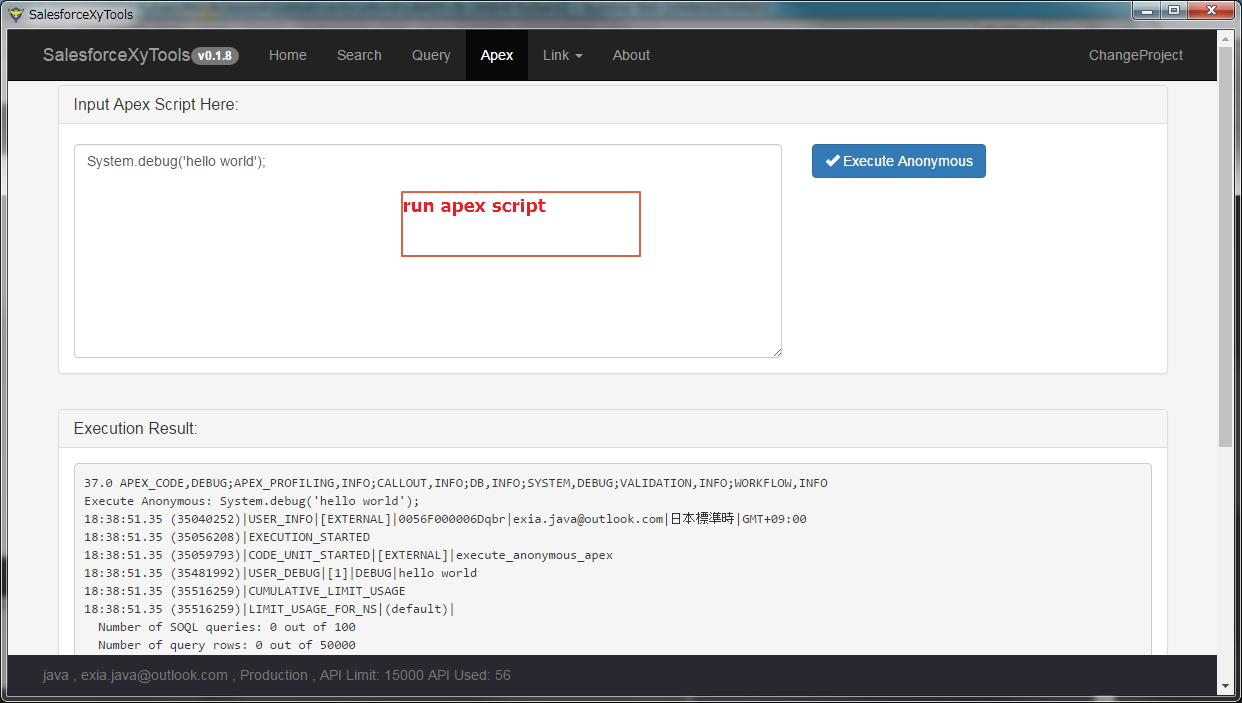Click 'Number of SOQL queries: 0 out of 100'
Viewport: 1242px width, 703px height.
(x=227, y=627)
